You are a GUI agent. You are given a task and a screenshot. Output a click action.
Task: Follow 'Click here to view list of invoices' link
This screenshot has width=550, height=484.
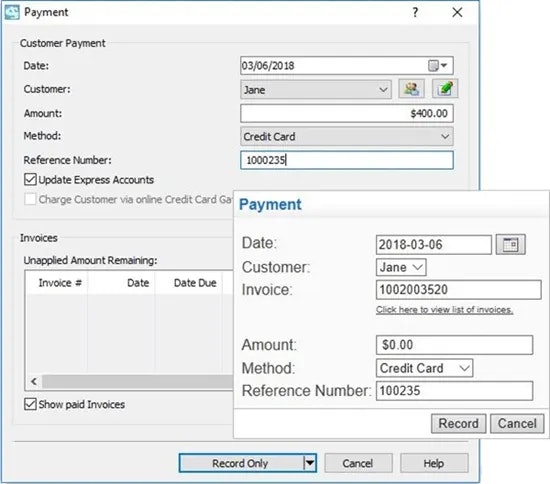click(x=444, y=310)
